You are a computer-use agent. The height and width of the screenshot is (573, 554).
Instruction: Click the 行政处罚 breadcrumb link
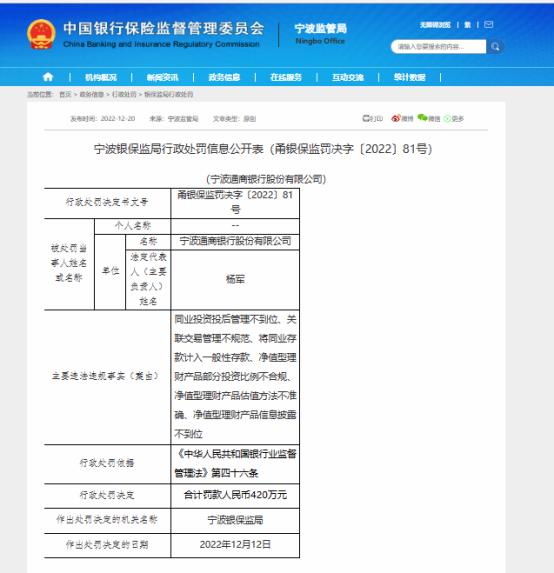(124, 94)
